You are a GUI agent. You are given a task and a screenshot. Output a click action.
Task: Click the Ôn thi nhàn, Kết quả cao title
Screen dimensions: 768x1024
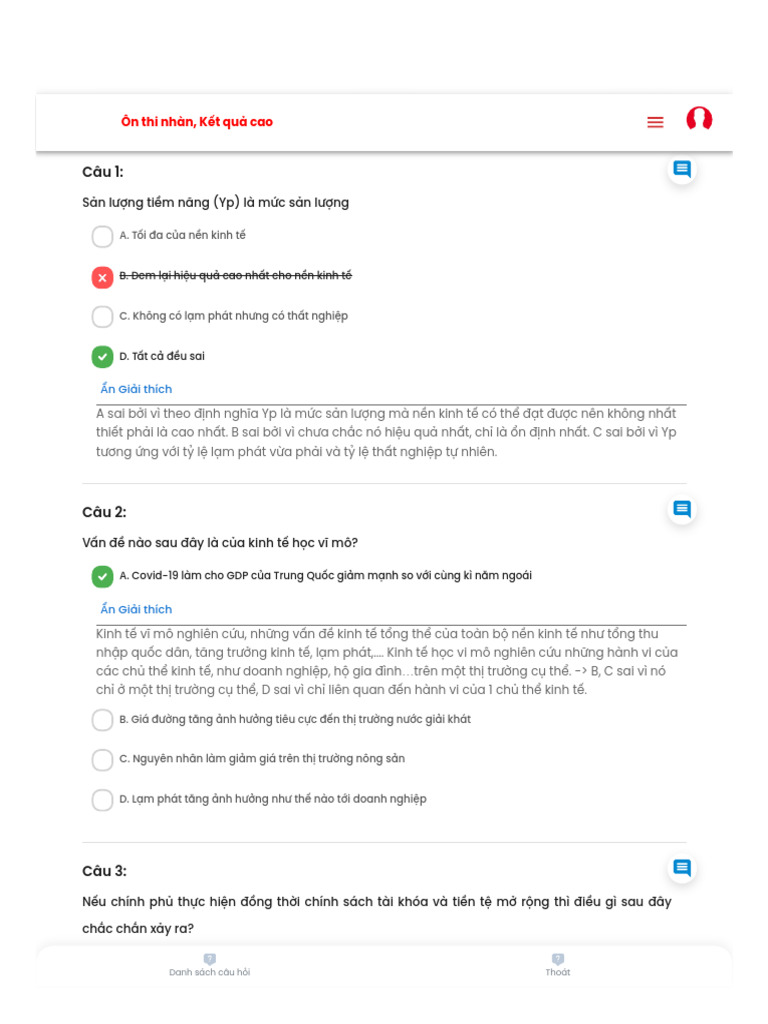pyautogui.click(x=197, y=122)
